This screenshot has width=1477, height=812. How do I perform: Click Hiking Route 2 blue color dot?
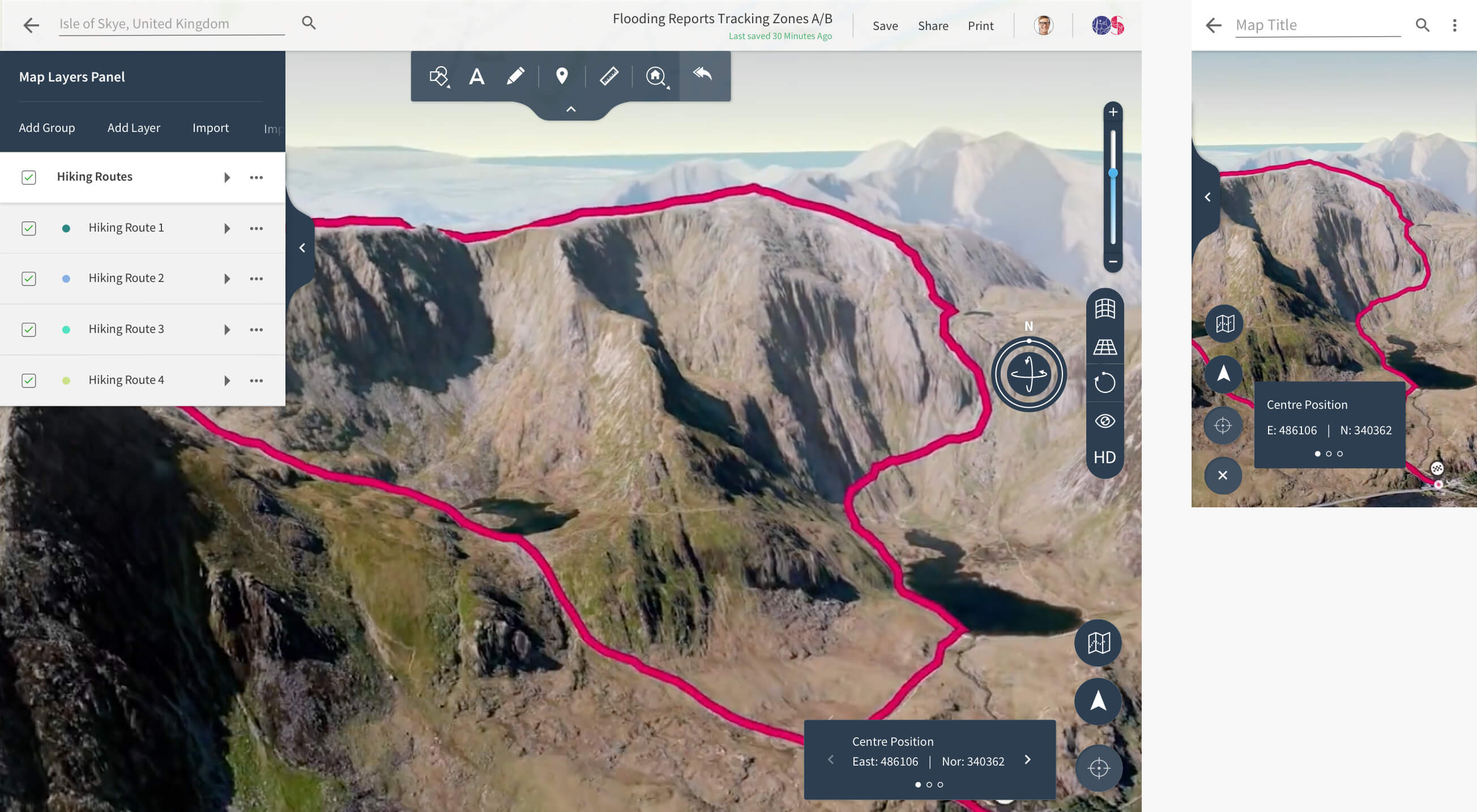(66, 279)
